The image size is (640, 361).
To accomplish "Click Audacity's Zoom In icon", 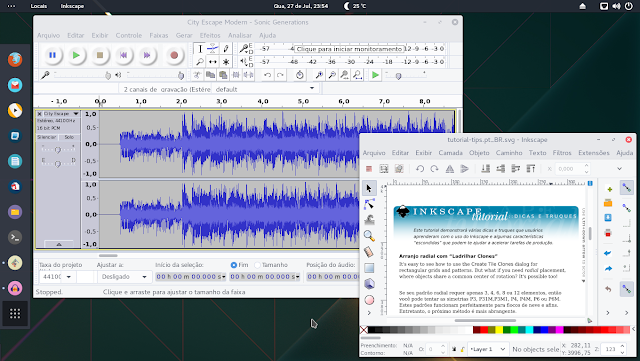I will pos(319,75).
